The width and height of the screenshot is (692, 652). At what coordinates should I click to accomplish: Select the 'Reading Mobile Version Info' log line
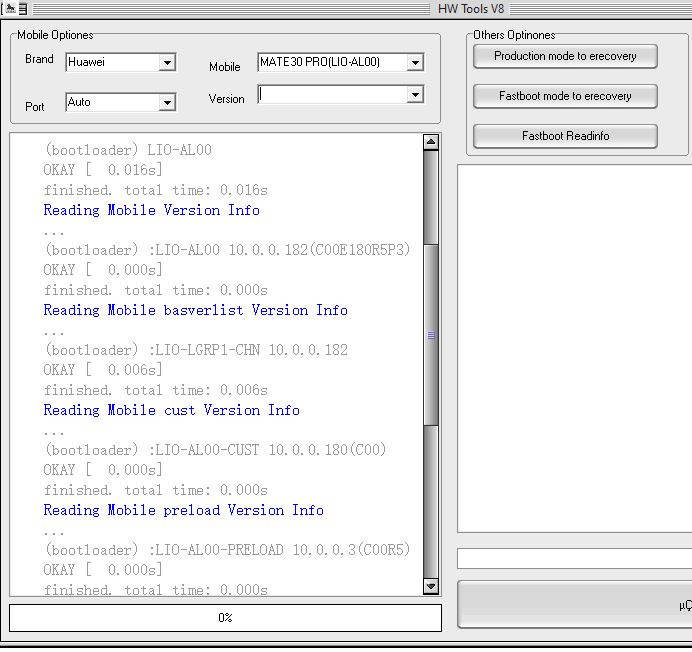151,210
